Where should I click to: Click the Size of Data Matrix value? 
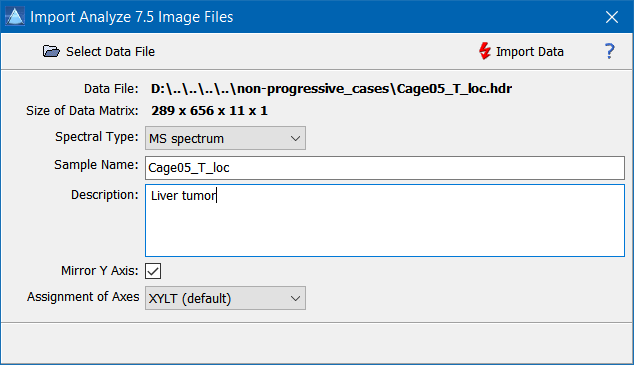coord(209,111)
